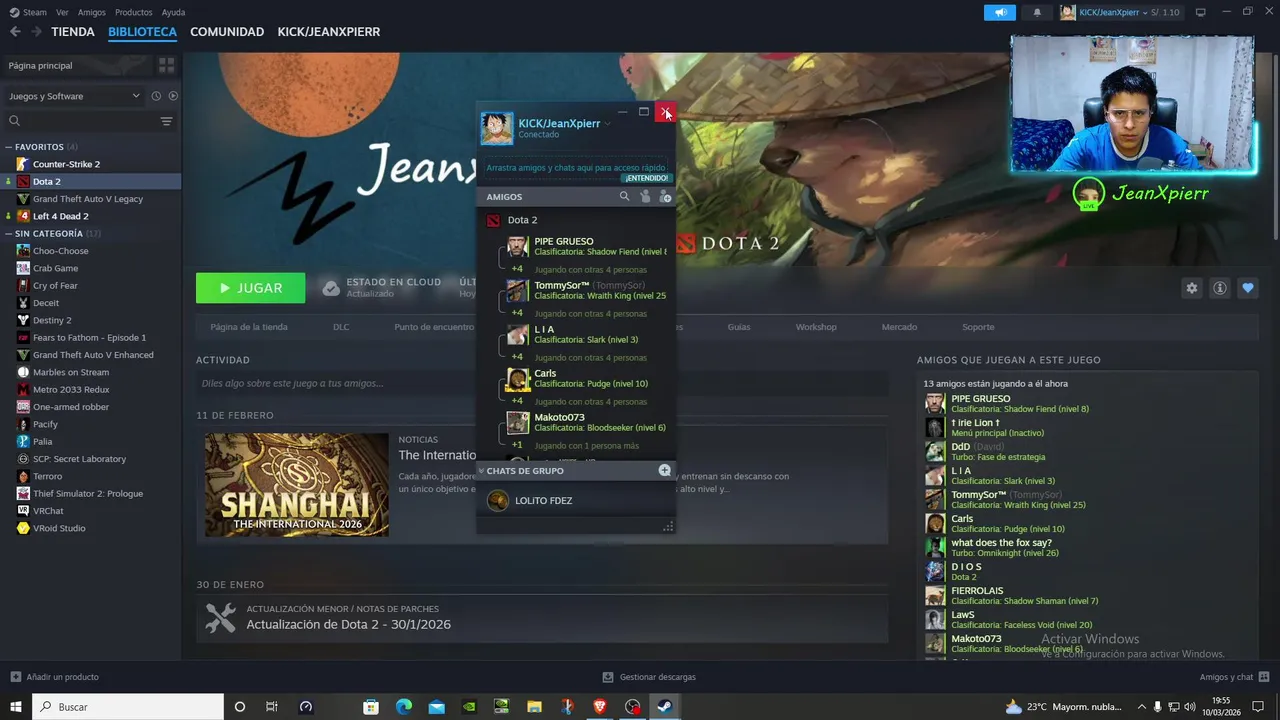
Task: Open KICK/JEANXPIERR profile tab
Action: pyautogui.click(x=328, y=32)
